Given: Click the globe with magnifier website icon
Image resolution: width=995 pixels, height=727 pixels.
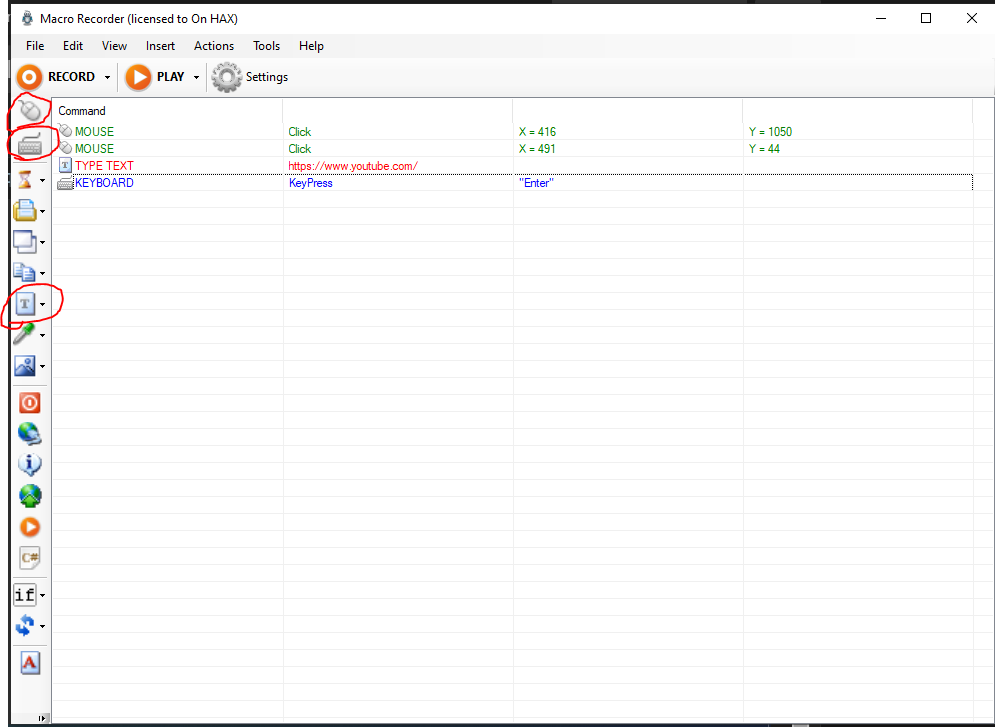Looking at the screenshot, I should tap(30, 434).
